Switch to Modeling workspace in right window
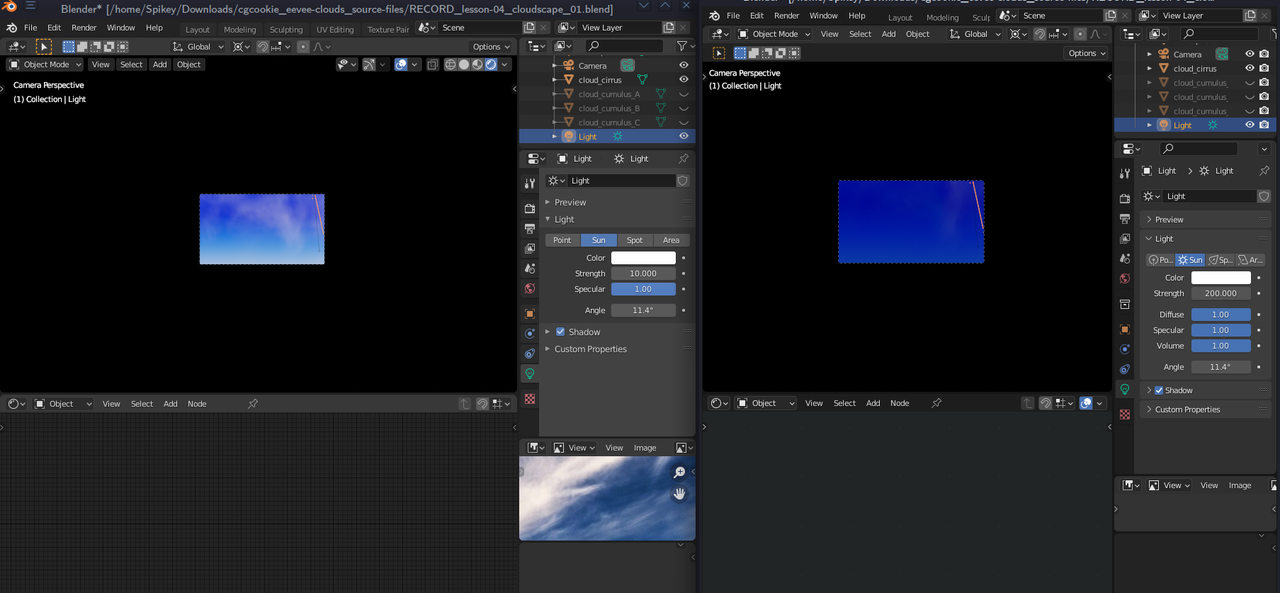The height and width of the screenshot is (593, 1280). pyautogui.click(x=942, y=17)
